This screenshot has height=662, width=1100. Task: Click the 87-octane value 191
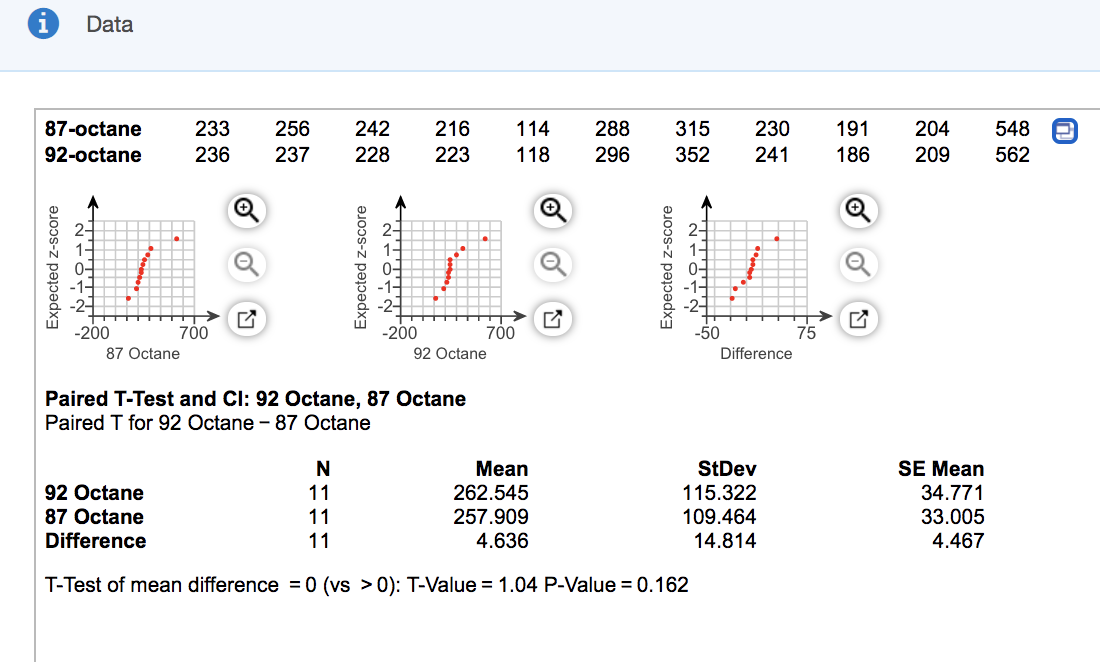852,129
